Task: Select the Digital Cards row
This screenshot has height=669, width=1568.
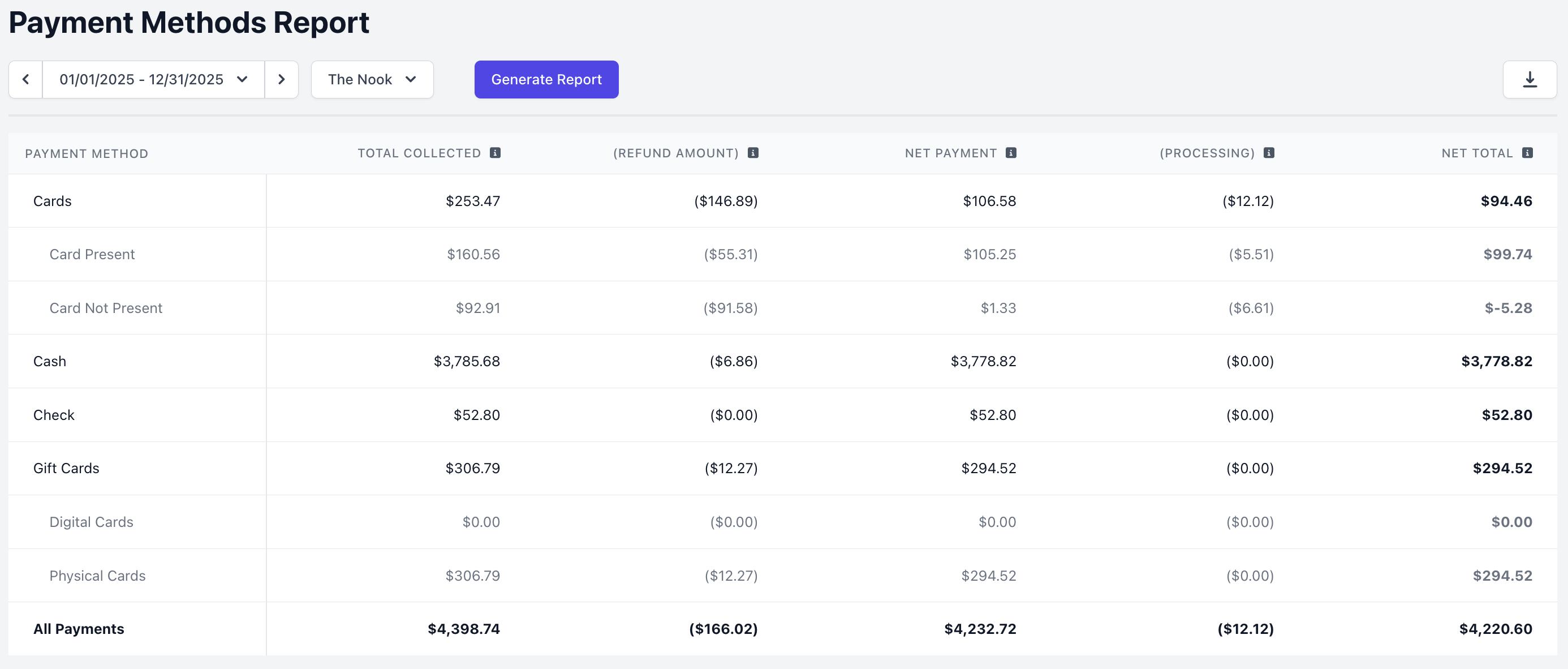Action: (x=91, y=522)
